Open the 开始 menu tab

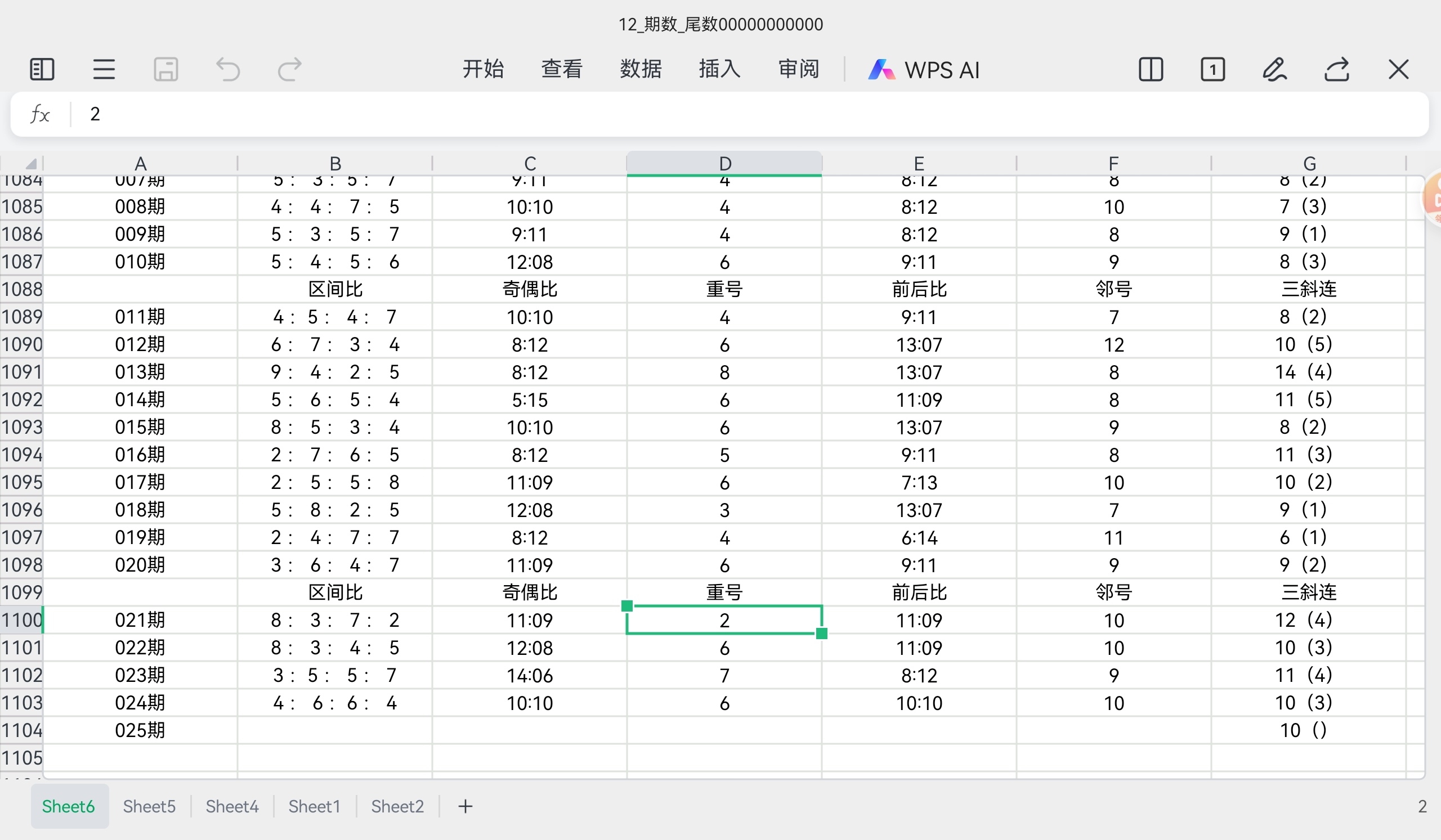coord(482,69)
